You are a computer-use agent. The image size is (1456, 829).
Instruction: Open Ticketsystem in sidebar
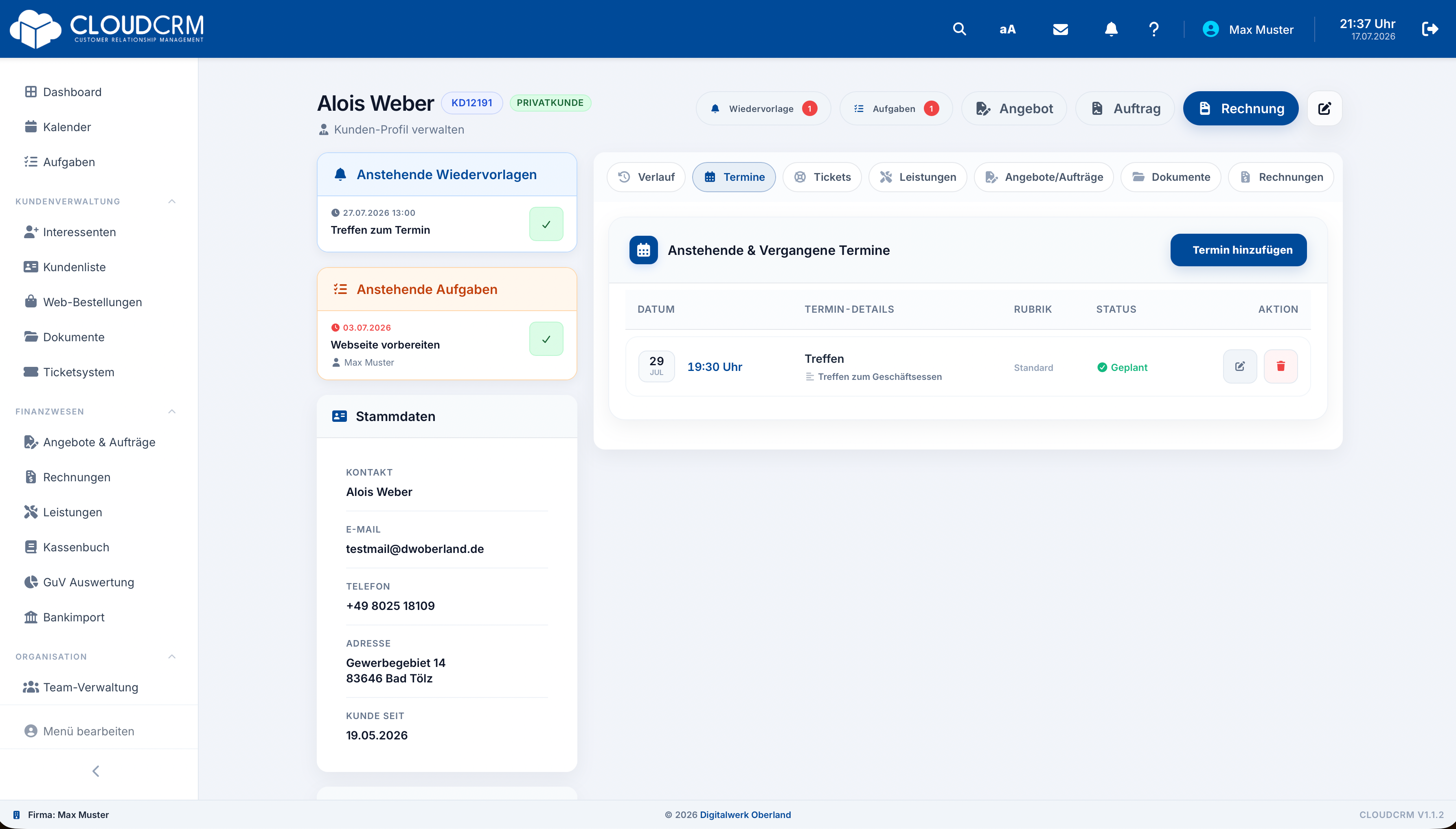tap(79, 373)
